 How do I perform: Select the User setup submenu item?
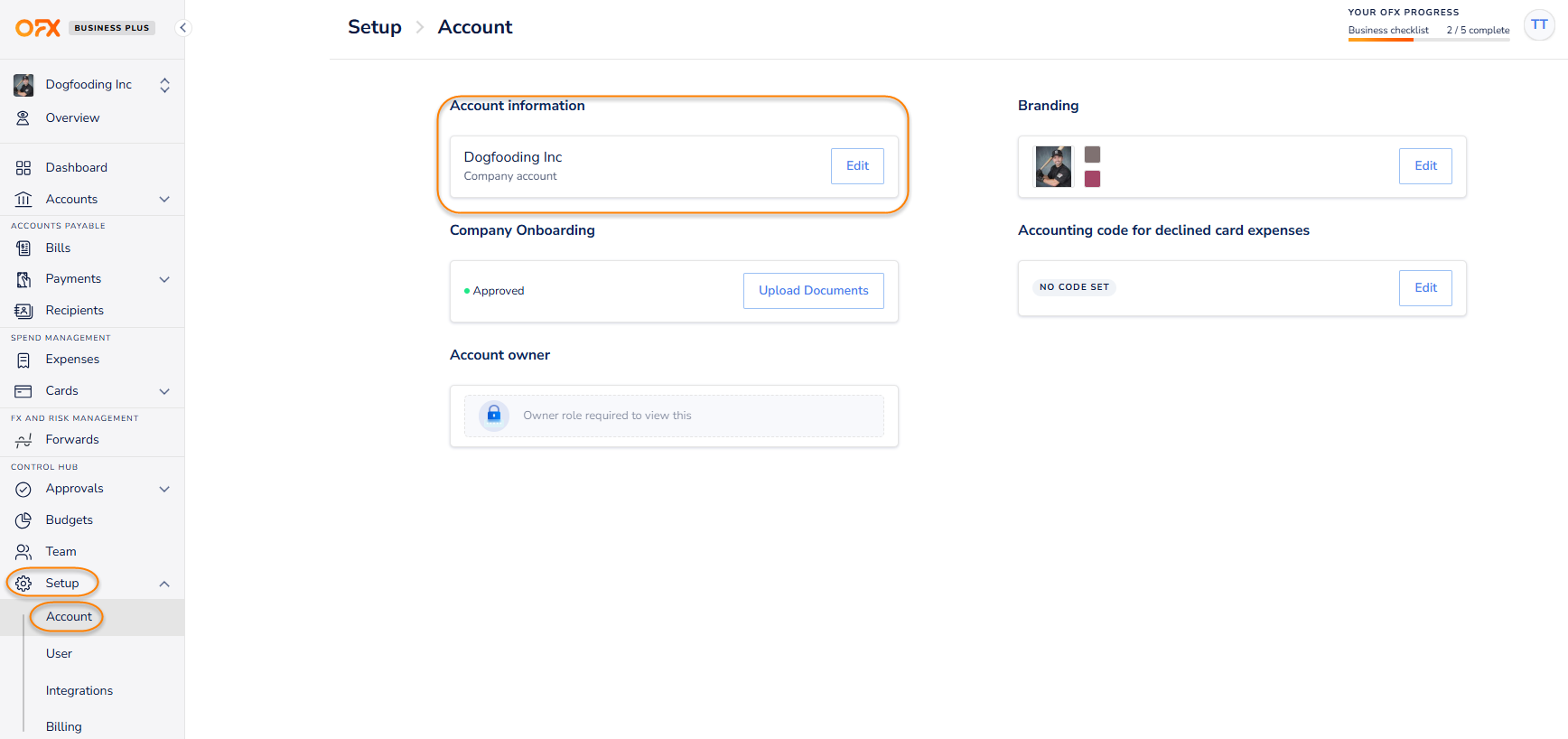(x=59, y=653)
